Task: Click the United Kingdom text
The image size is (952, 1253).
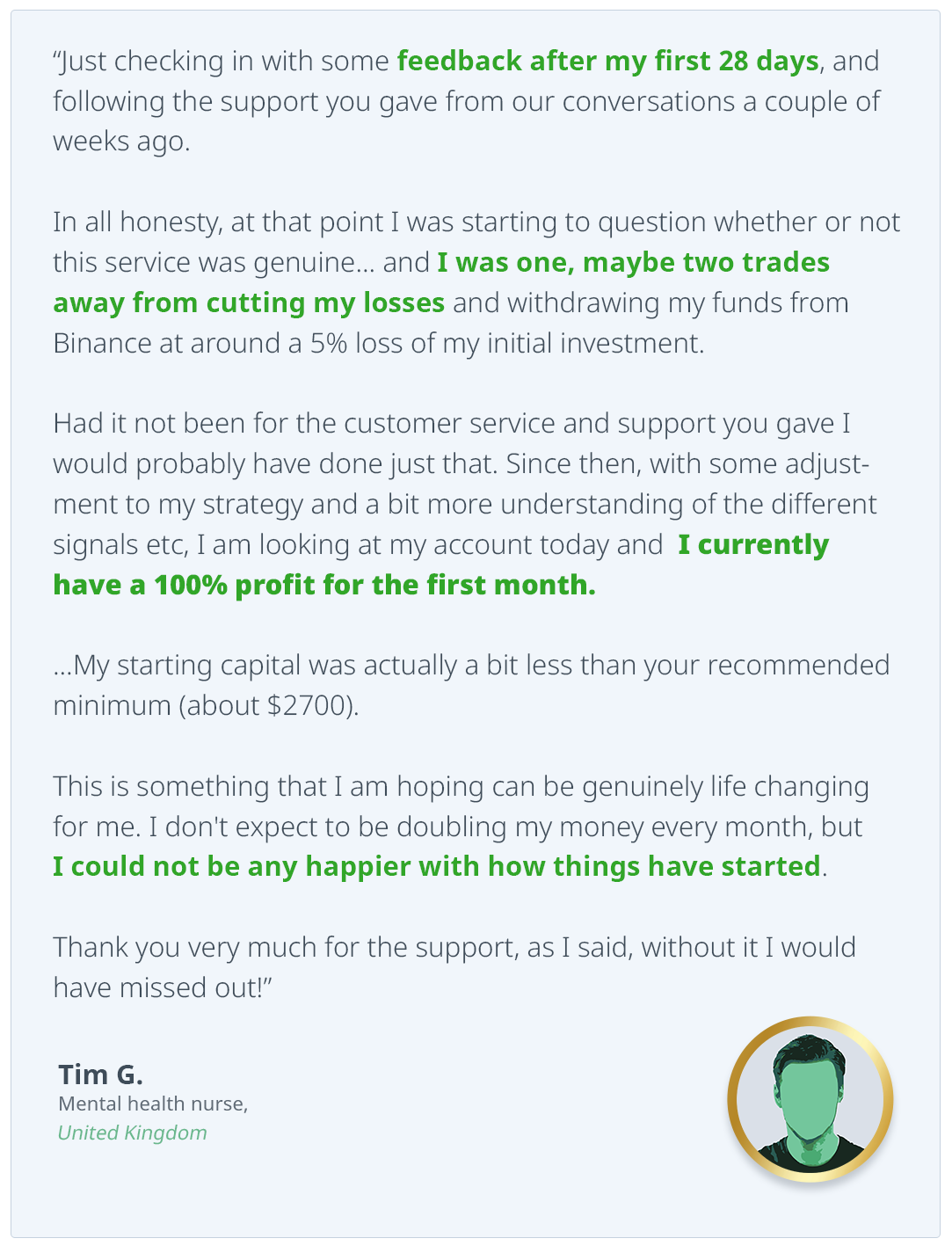Action: (x=132, y=1133)
